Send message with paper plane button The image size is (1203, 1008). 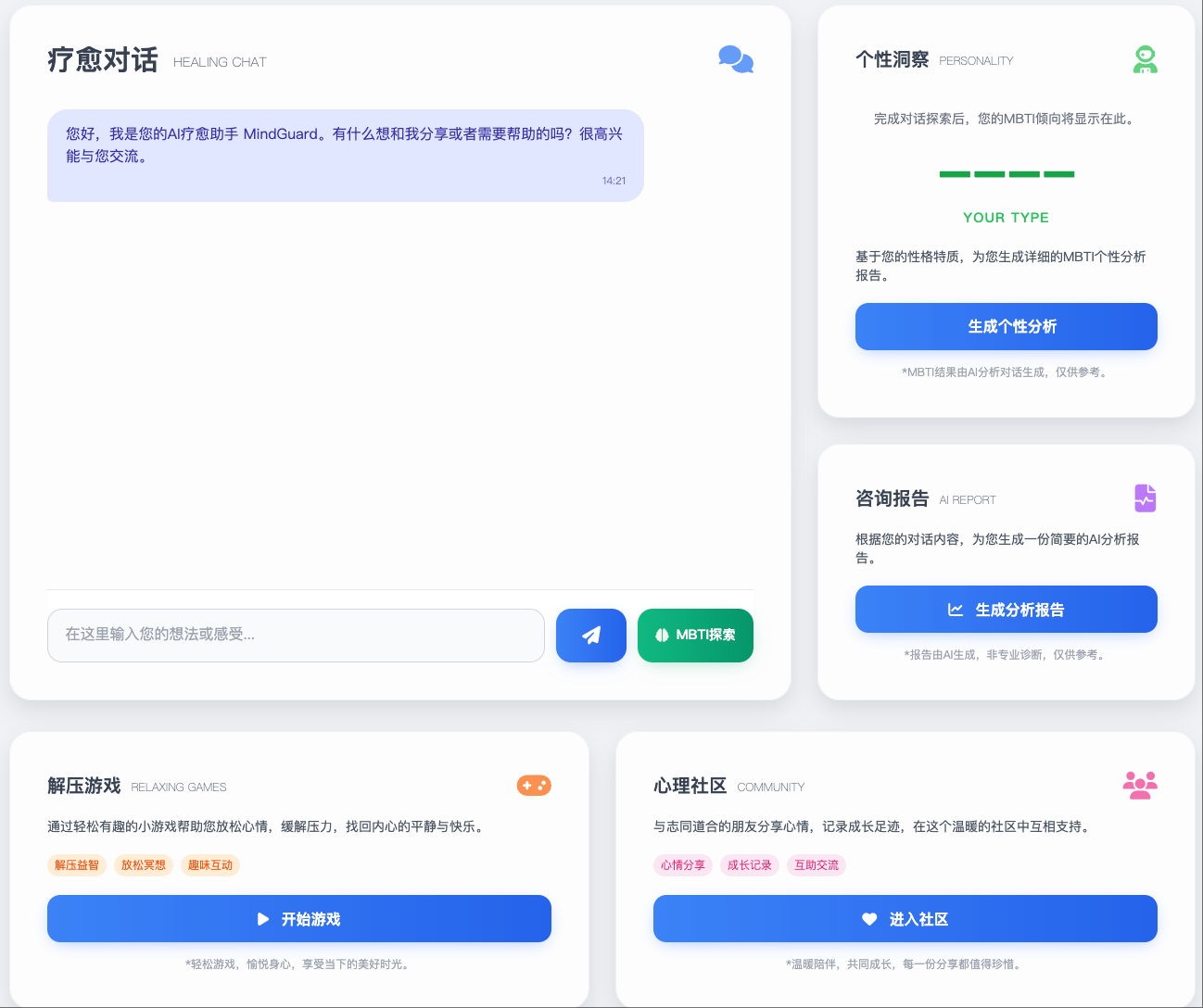(x=591, y=636)
